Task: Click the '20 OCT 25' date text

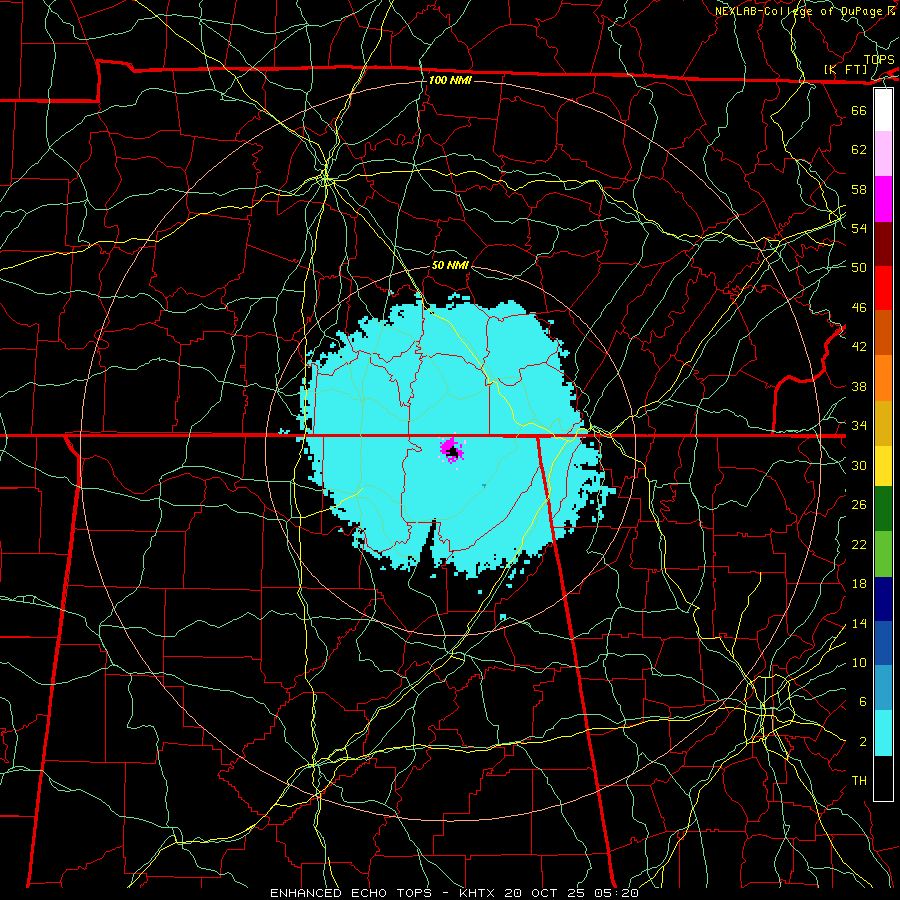Action: [x=545, y=893]
